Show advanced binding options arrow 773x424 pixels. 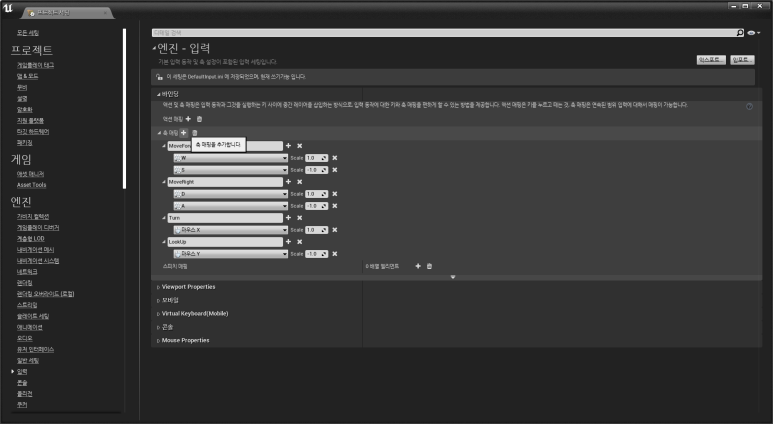[453, 277]
